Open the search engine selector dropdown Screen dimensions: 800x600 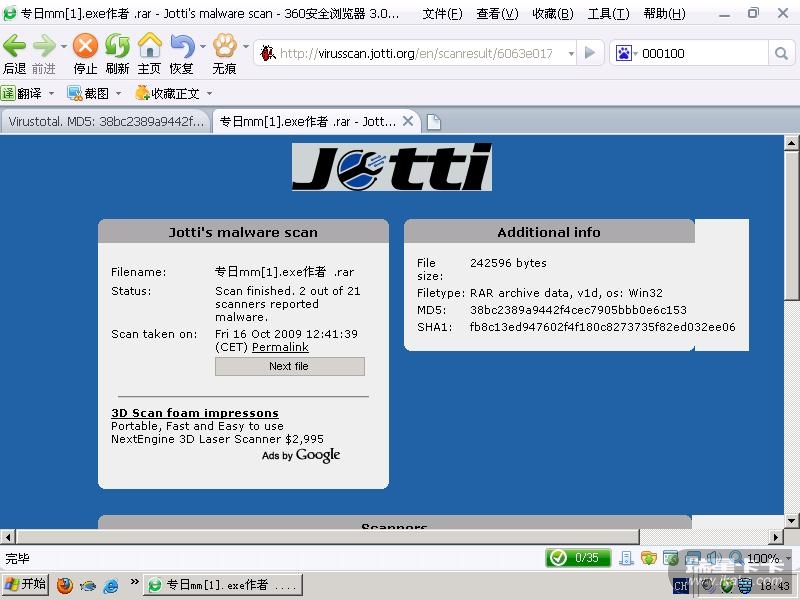(x=635, y=53)
